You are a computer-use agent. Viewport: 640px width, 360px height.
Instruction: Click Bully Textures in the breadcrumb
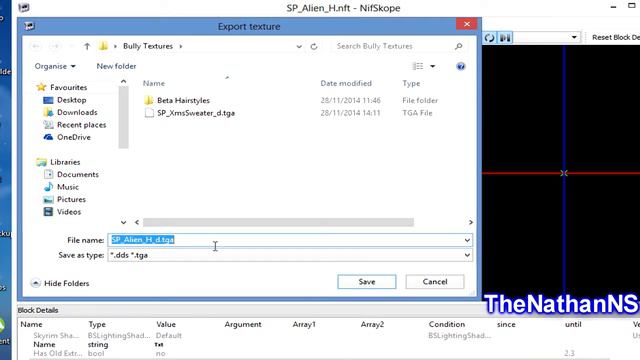[x=148, y=46]
